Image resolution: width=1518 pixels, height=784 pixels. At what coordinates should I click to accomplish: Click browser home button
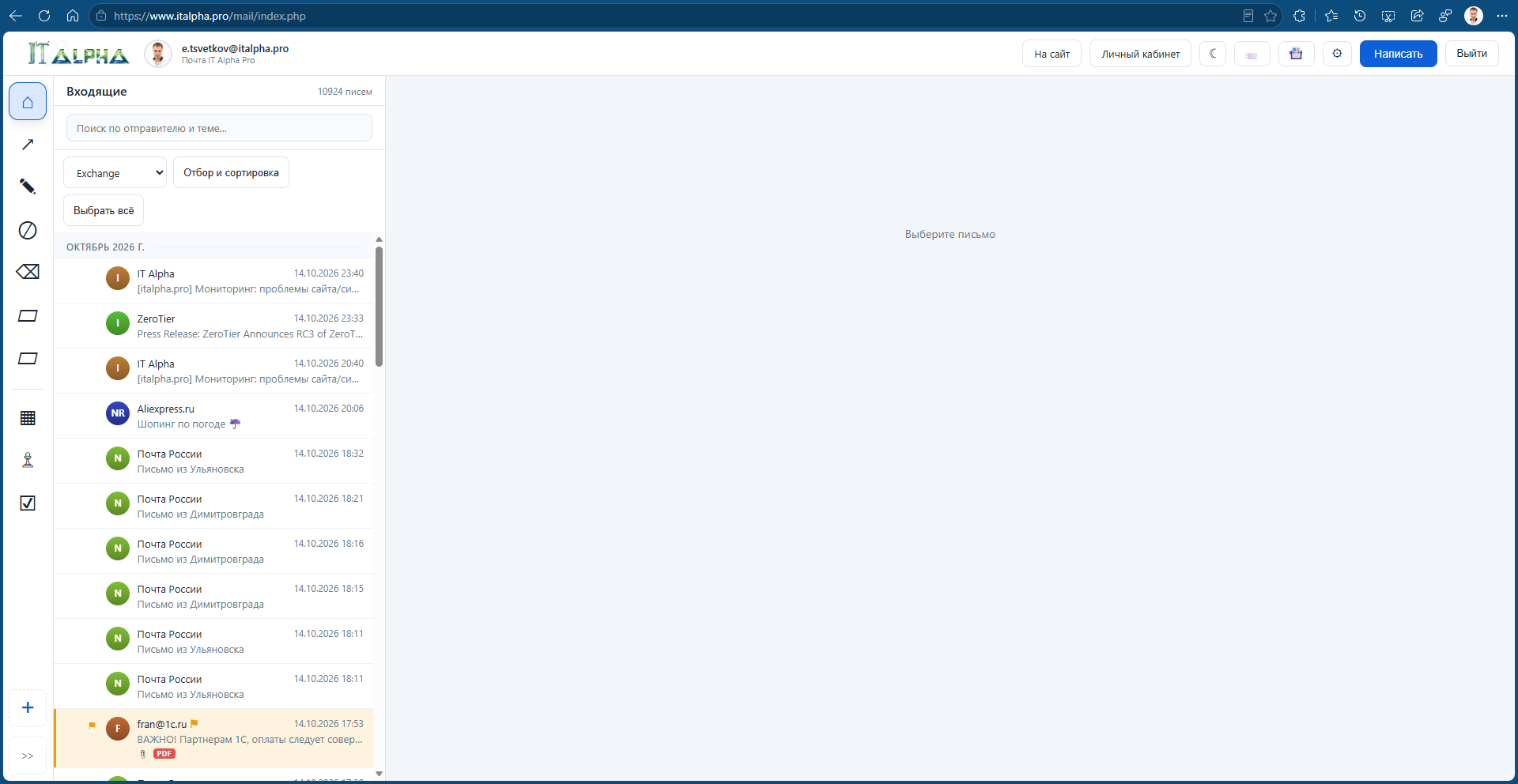click(x=73, y=16)
